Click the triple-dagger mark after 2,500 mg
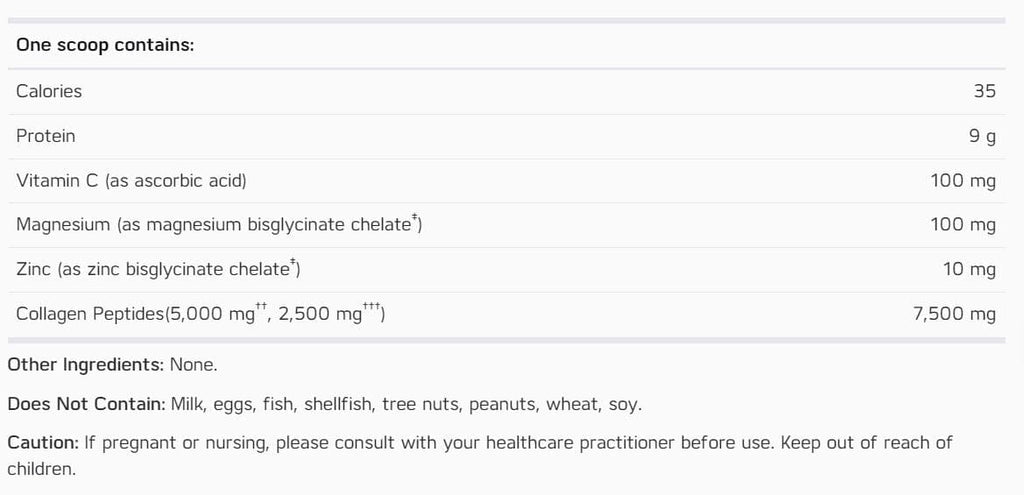The width and height of the screenshot is (1024, 495). 373,308
